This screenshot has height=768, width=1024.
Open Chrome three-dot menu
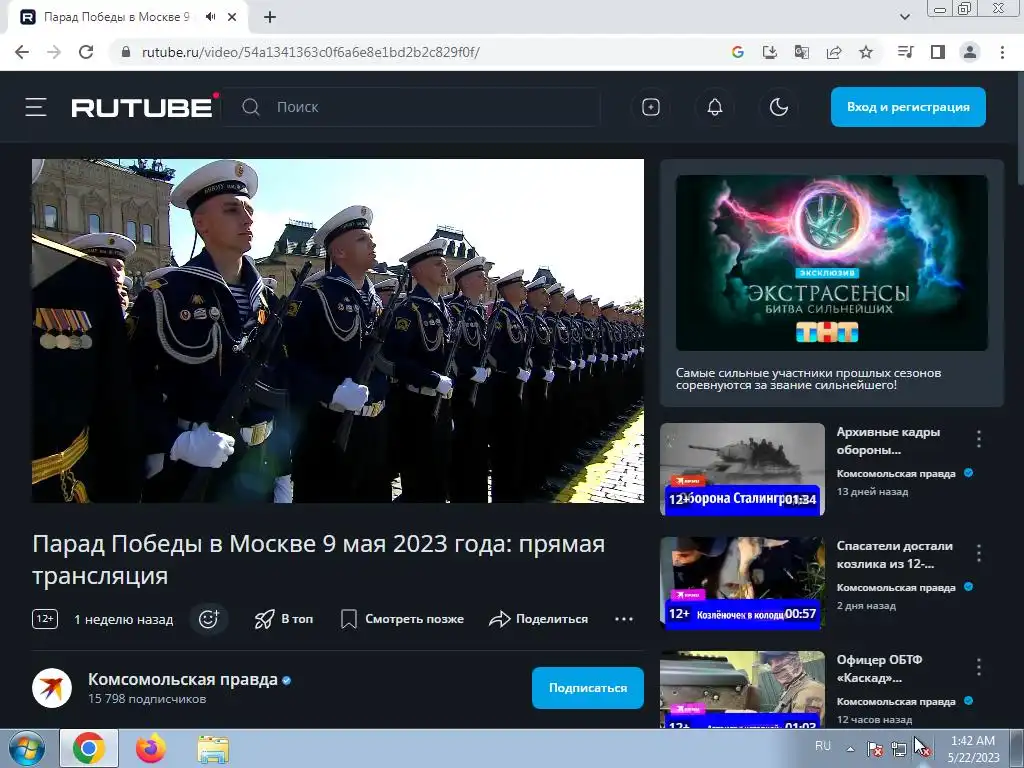coord(1002,52)
